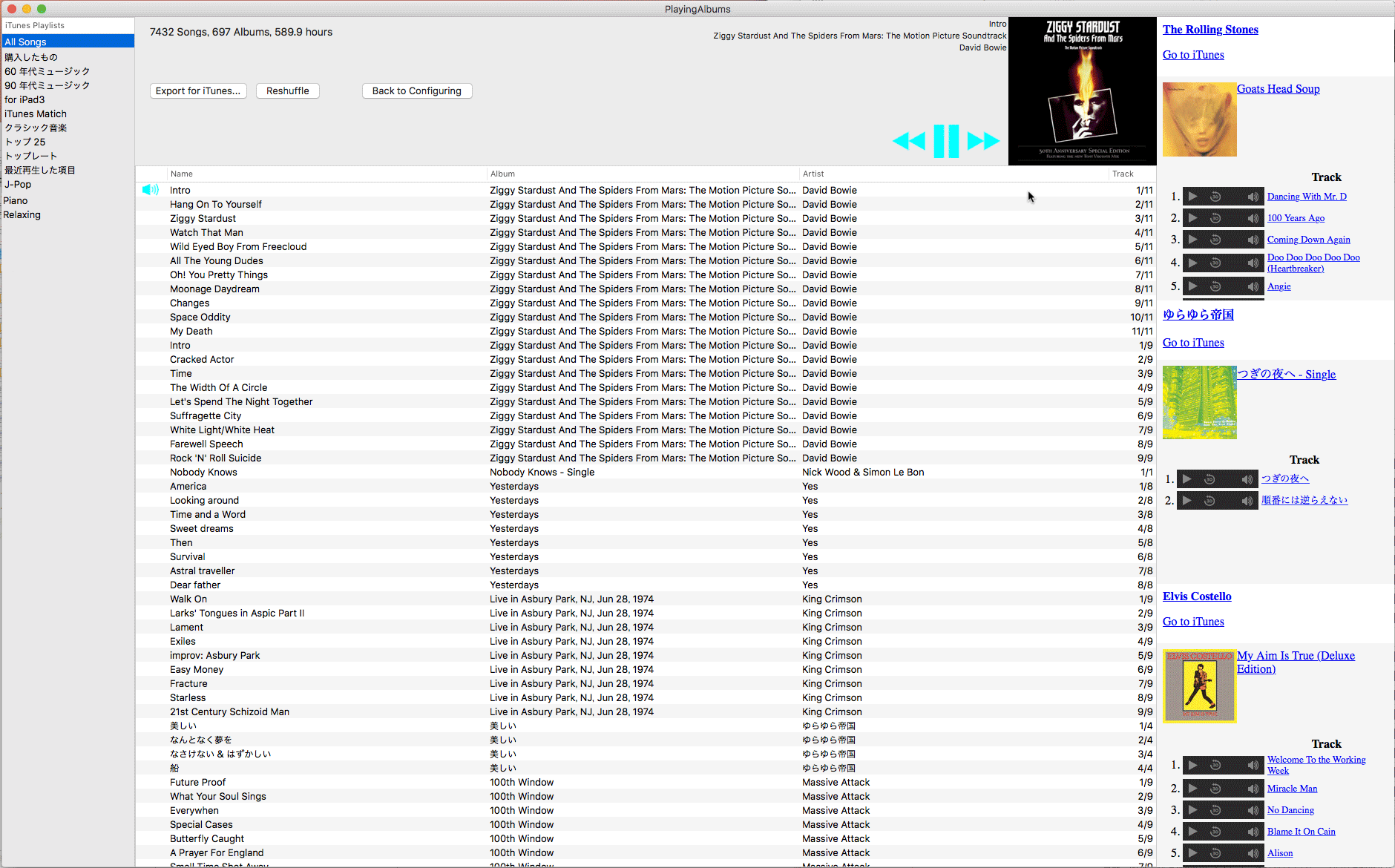The image size is (1395, 868).
Task: Rewind 30 seconds on Dancing With Mr. D preview
Action: coord(1215,197)
